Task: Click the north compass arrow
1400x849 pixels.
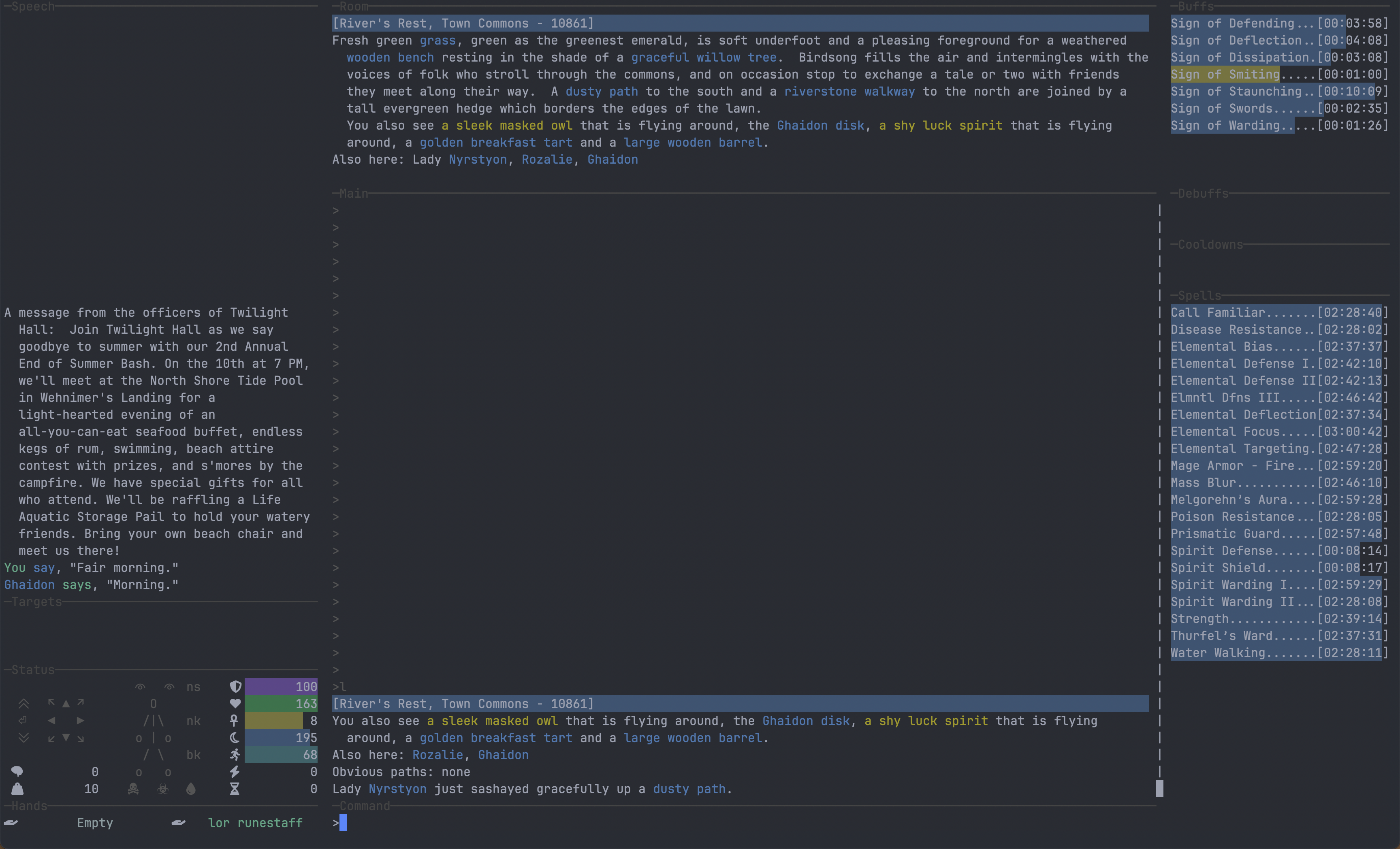Action: pos(66,704)
